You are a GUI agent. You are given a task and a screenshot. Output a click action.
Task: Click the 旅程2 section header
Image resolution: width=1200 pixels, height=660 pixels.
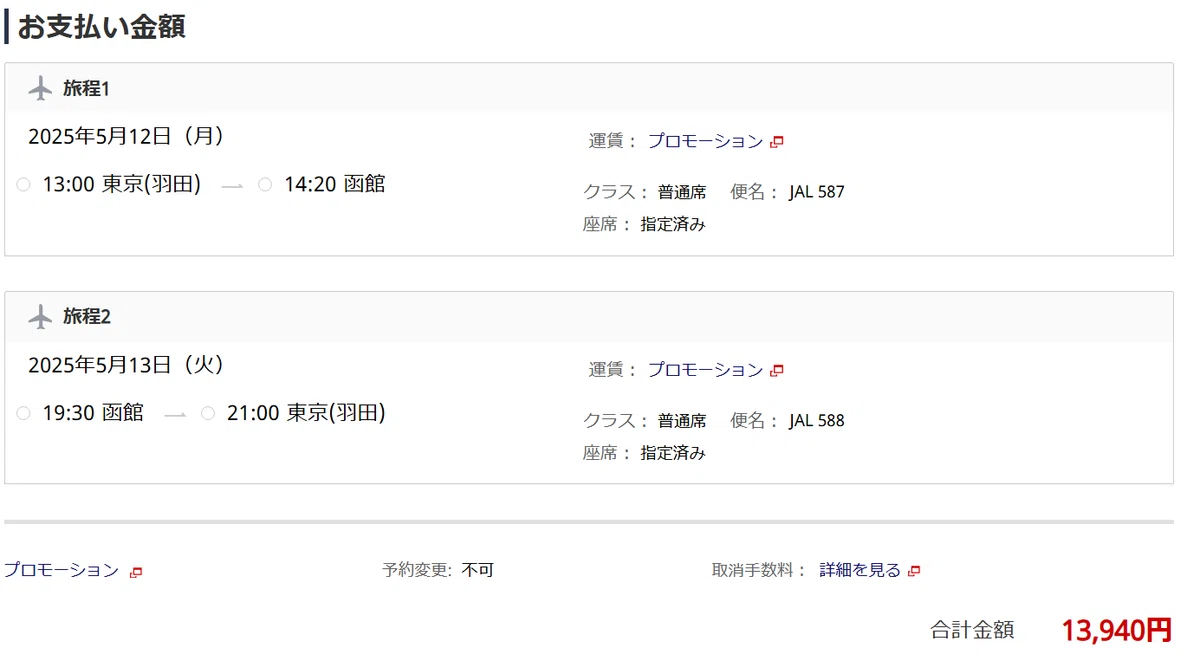point(589,317)
